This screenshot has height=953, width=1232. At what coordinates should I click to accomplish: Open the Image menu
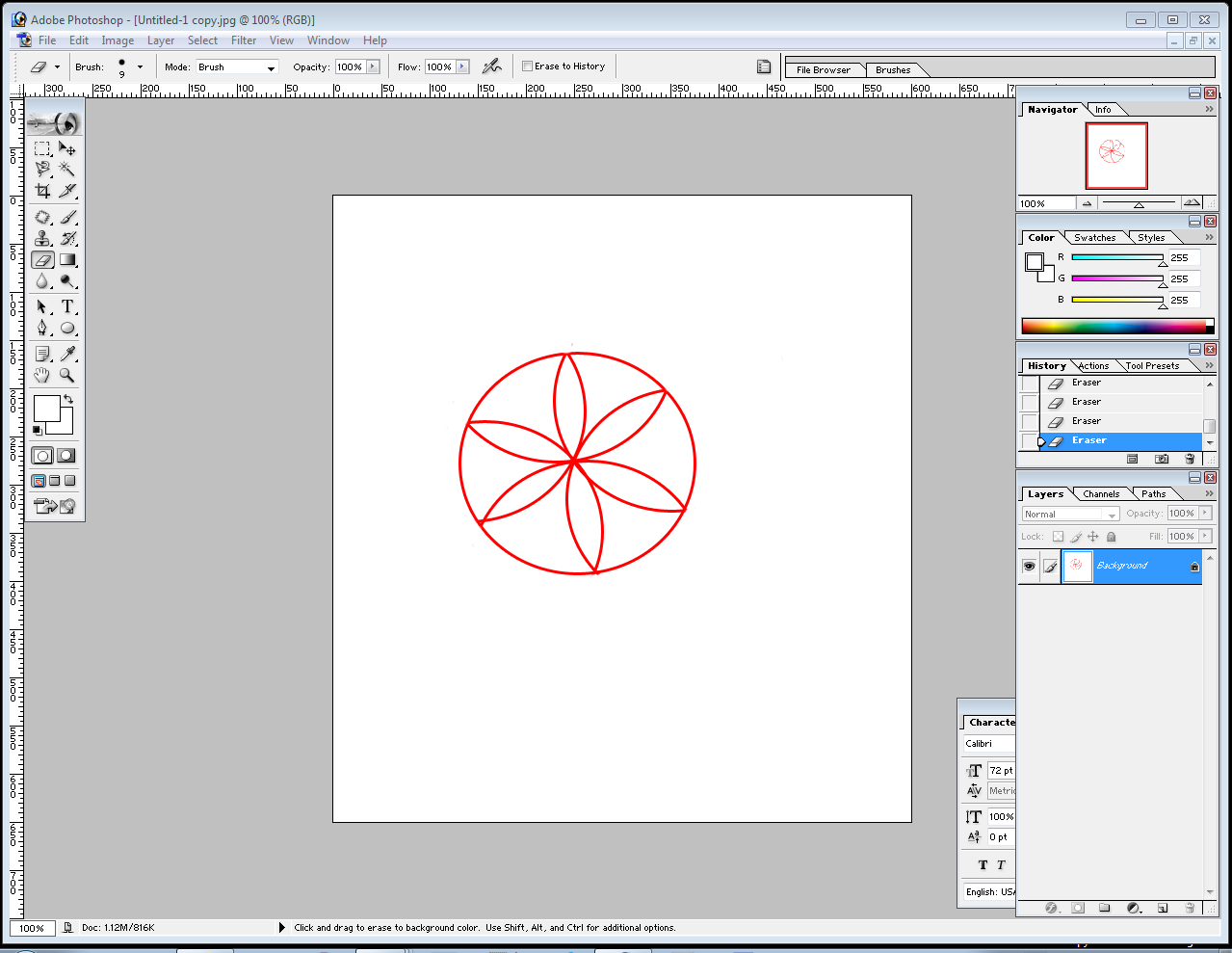pyautogui.click(x=118, y=40)
